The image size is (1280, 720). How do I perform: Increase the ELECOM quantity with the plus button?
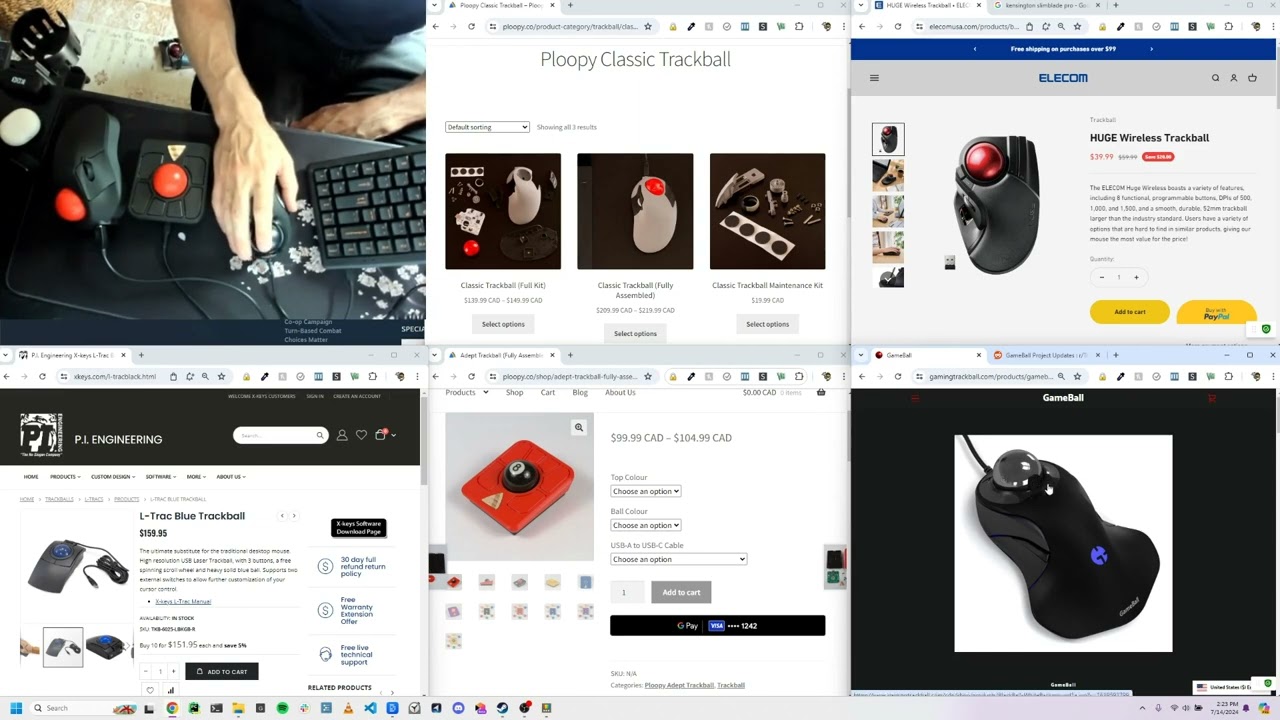[1136, 277]
